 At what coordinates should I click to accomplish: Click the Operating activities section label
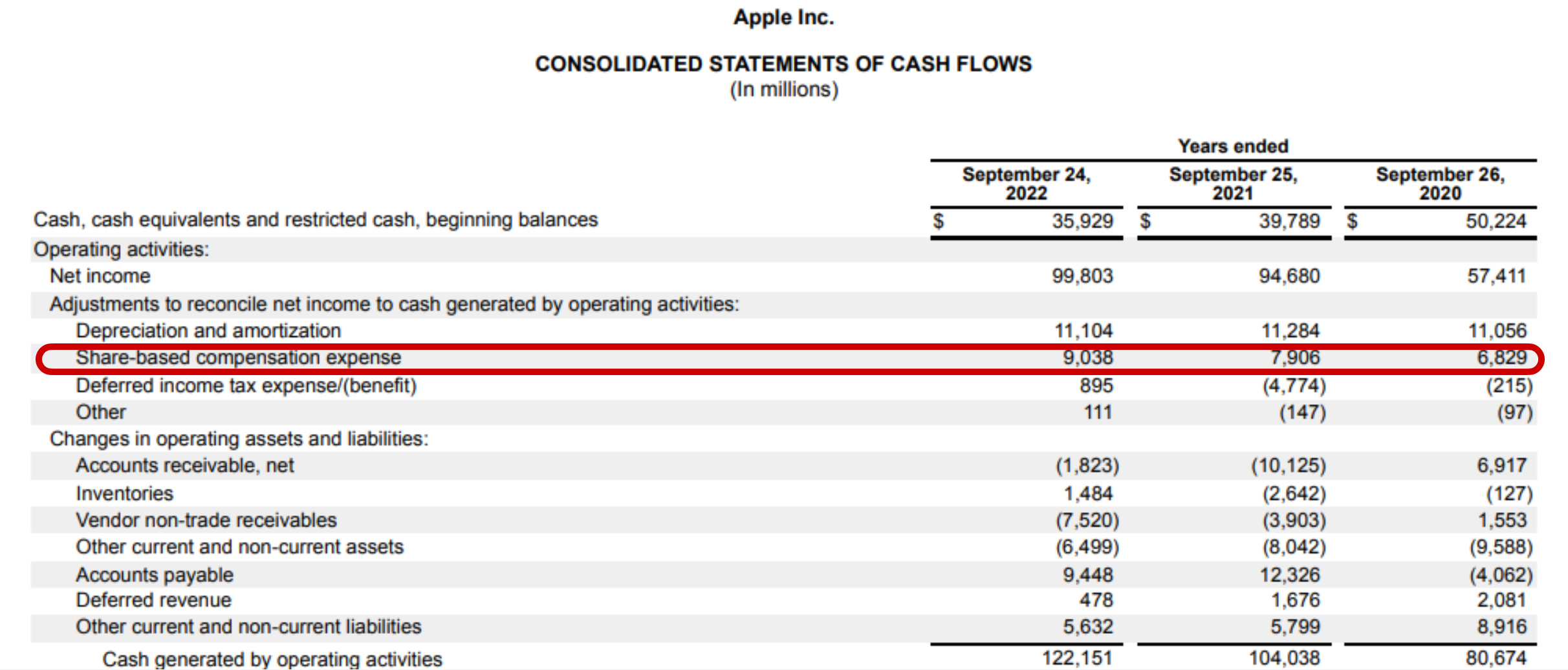tap(122, 250)
